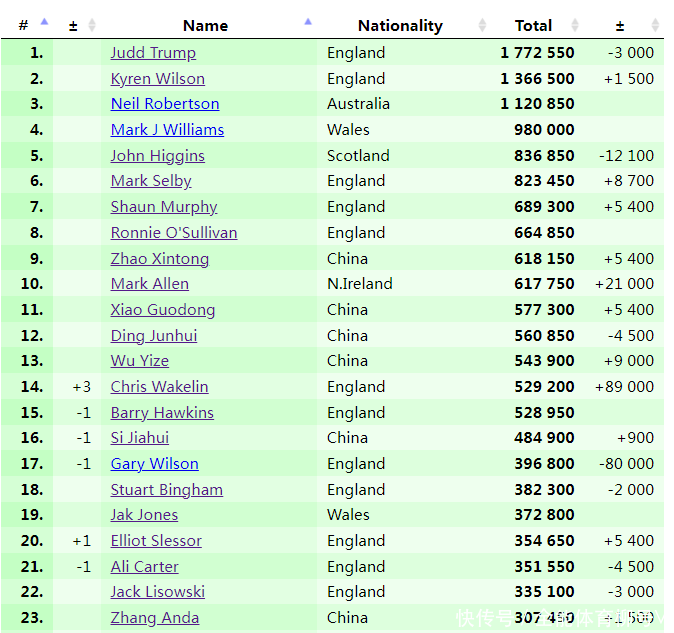Open Kyren Wilson's profile link
The height and width of the screenshot is (633, 674).
[157, 79]
